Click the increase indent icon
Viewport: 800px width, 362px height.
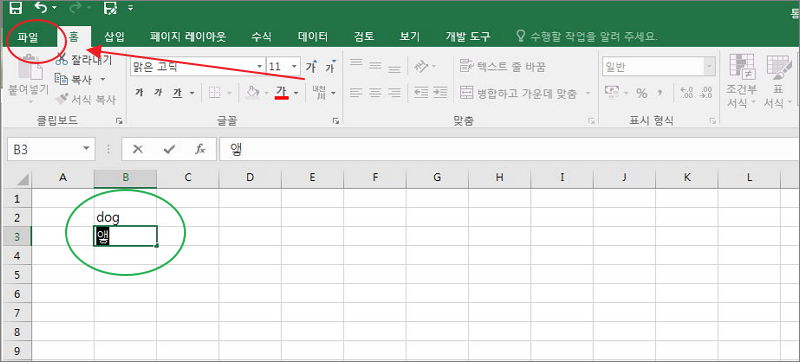tap(440, 93)
